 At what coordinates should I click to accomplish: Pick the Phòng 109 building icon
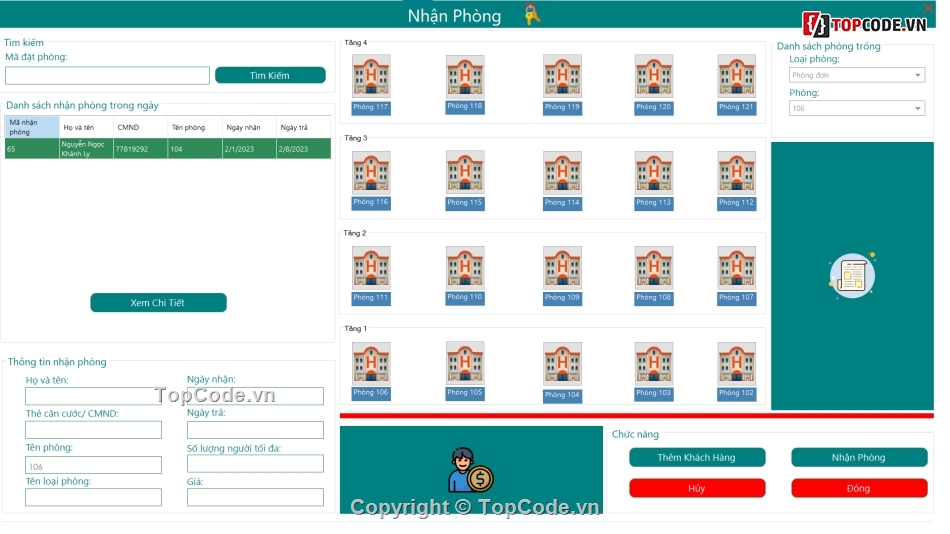pos(562,268)
